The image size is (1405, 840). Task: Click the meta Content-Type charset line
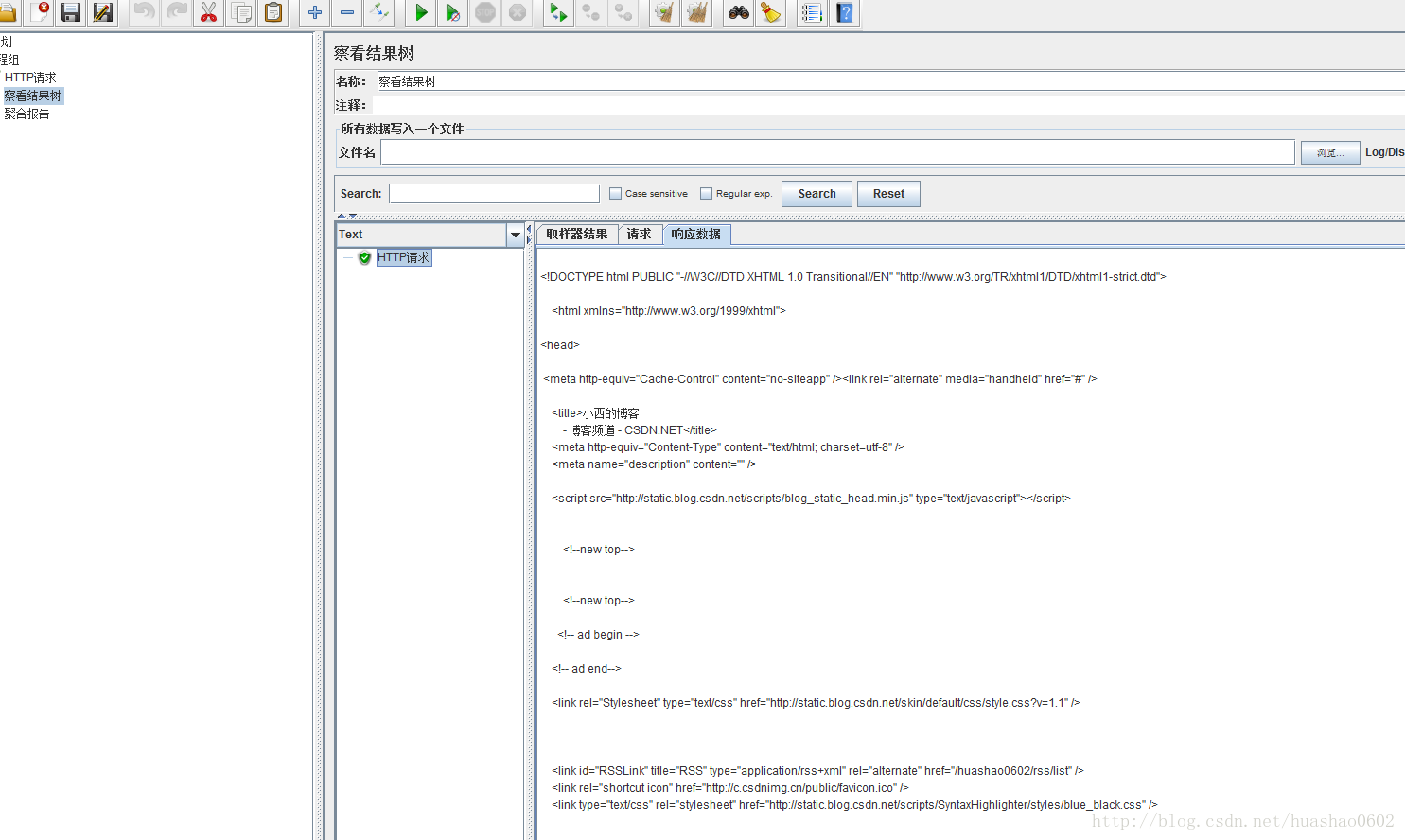[729, 447]
